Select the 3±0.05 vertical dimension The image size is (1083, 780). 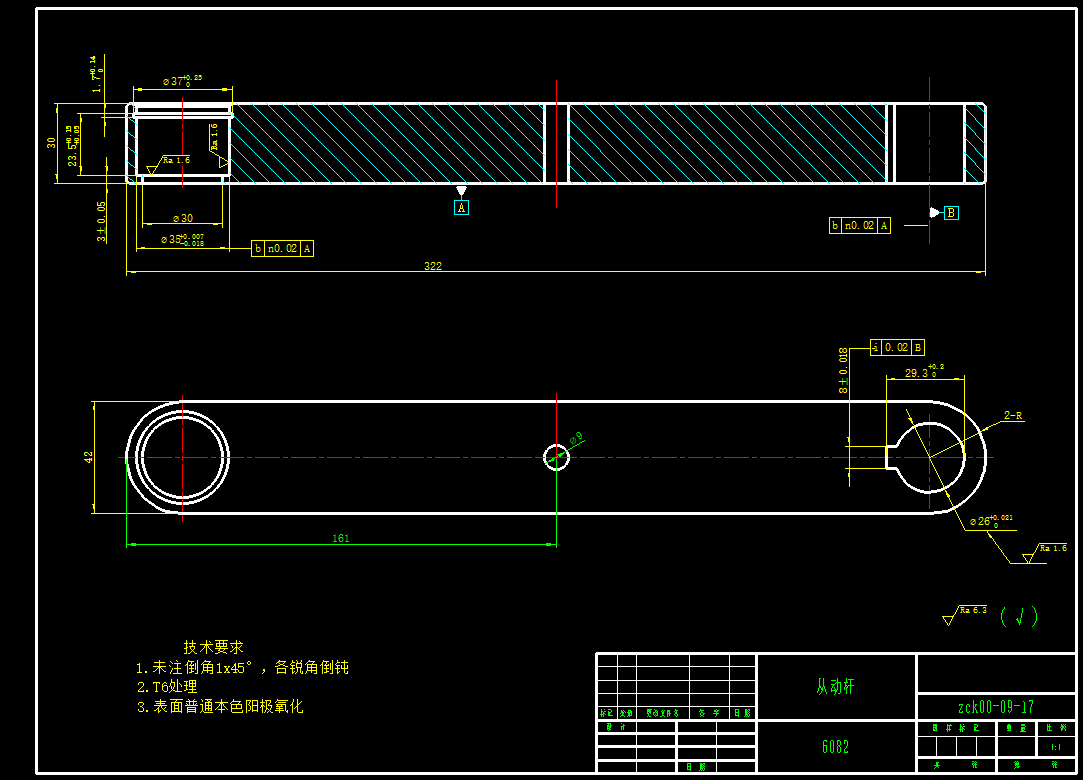pyautogui.click(x=102, y=222)
